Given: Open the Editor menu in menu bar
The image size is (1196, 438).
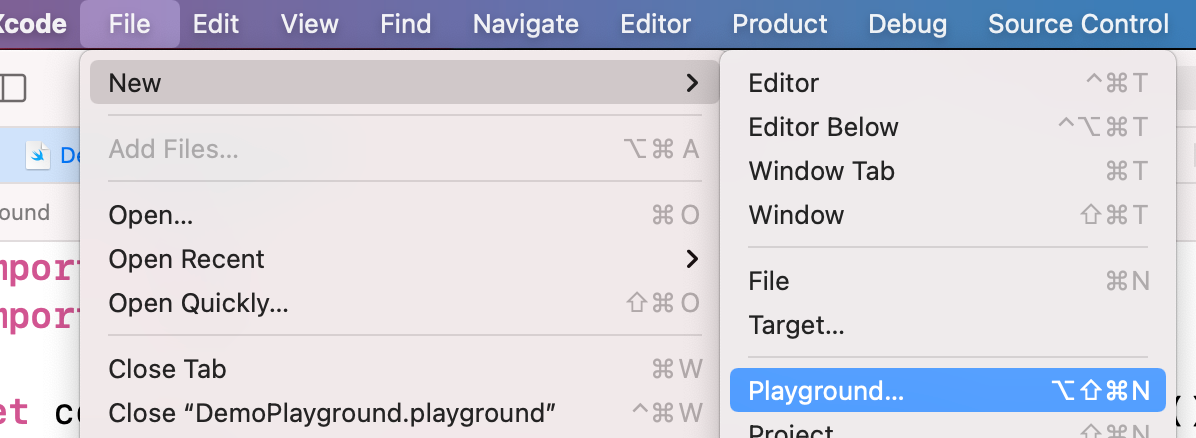Looking at the screenshot, I should (656, 24).
